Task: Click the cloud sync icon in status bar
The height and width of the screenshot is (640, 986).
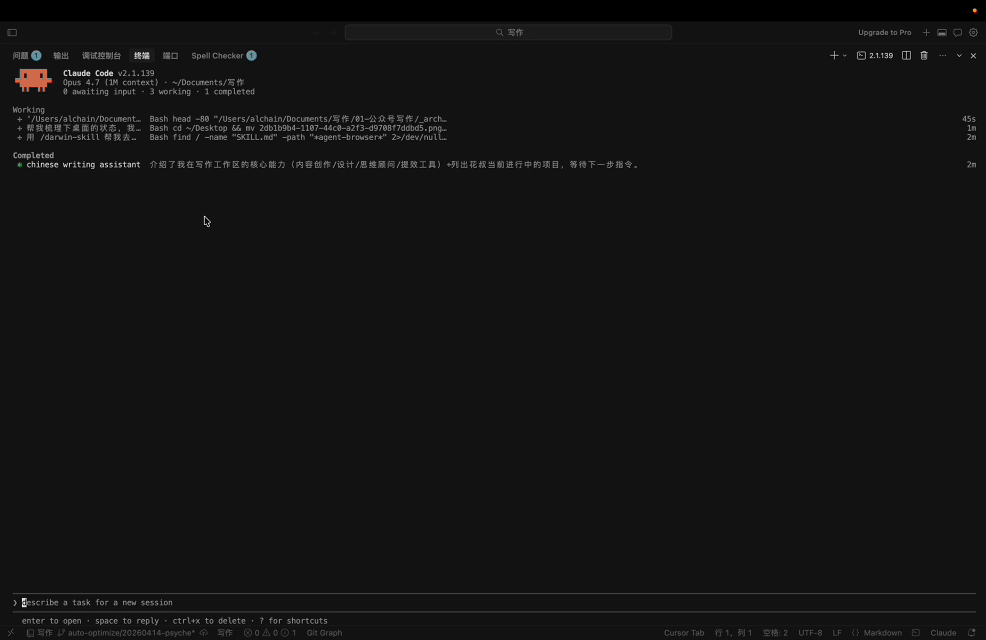Action: coord(204,632)
